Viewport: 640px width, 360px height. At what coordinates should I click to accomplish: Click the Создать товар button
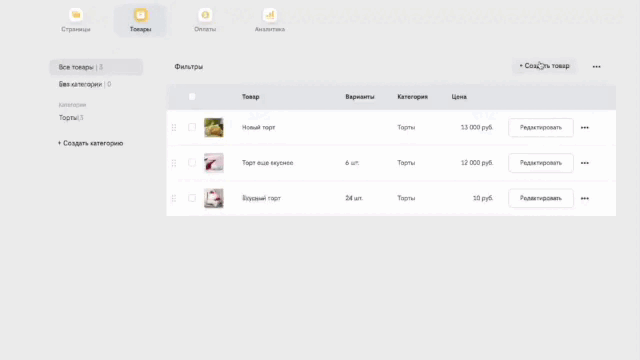click(544, 66)
